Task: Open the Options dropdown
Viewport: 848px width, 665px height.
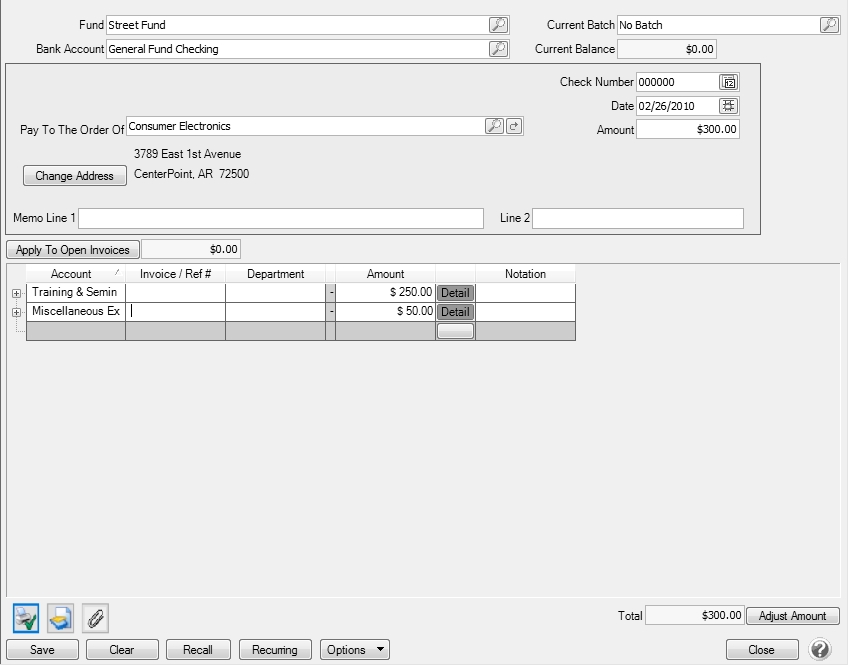Action: [x=354, y=649]
